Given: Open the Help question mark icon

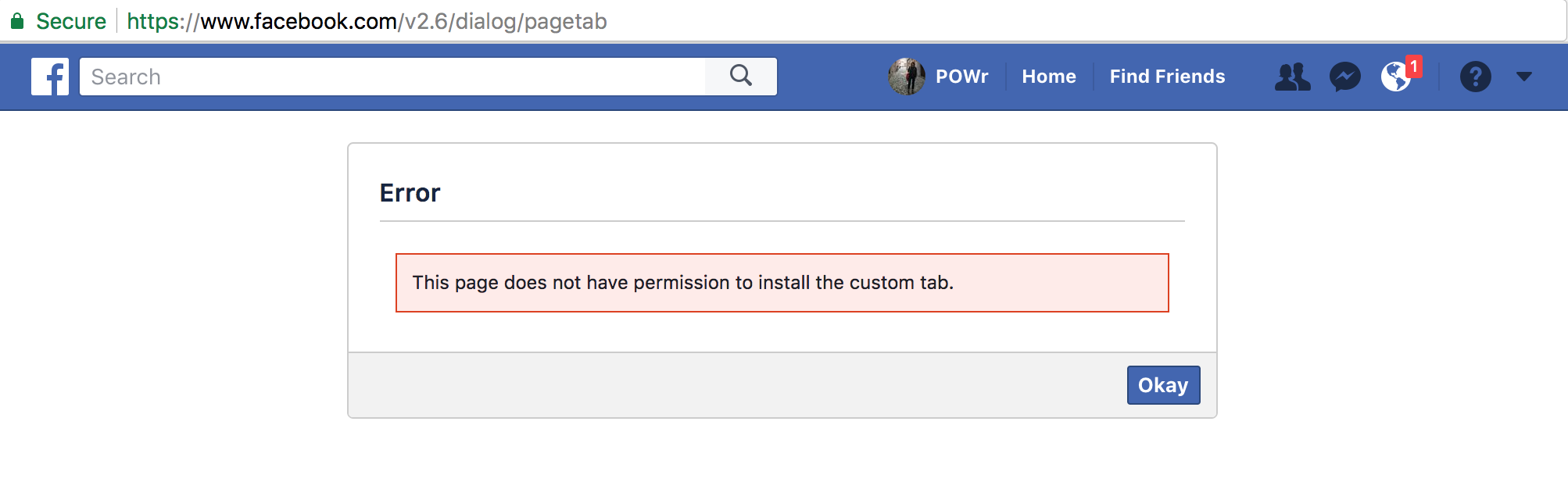Looking at the screenshot, I should coord(1476,77).
